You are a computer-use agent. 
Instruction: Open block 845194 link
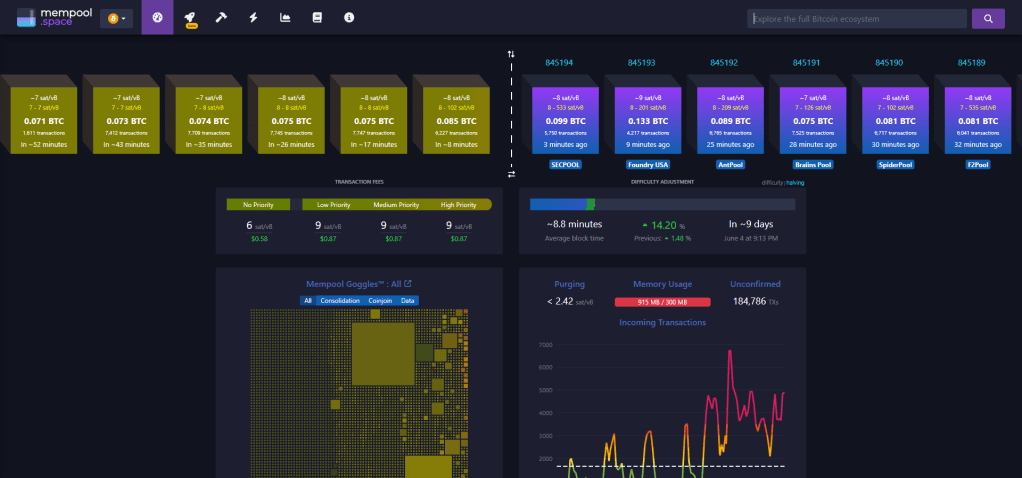coord(560,62)
